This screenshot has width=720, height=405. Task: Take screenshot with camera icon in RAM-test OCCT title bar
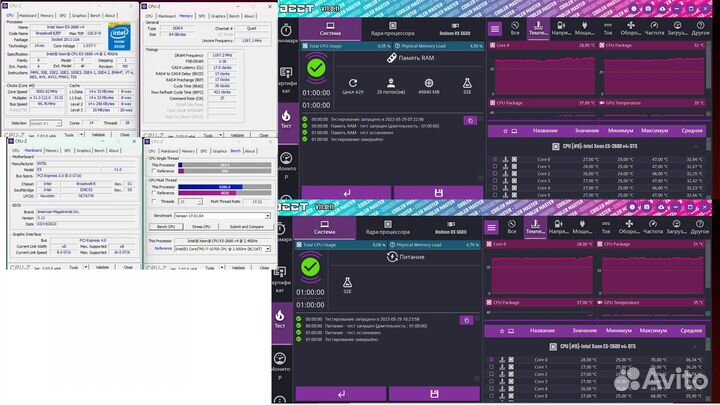click(648, 9)
